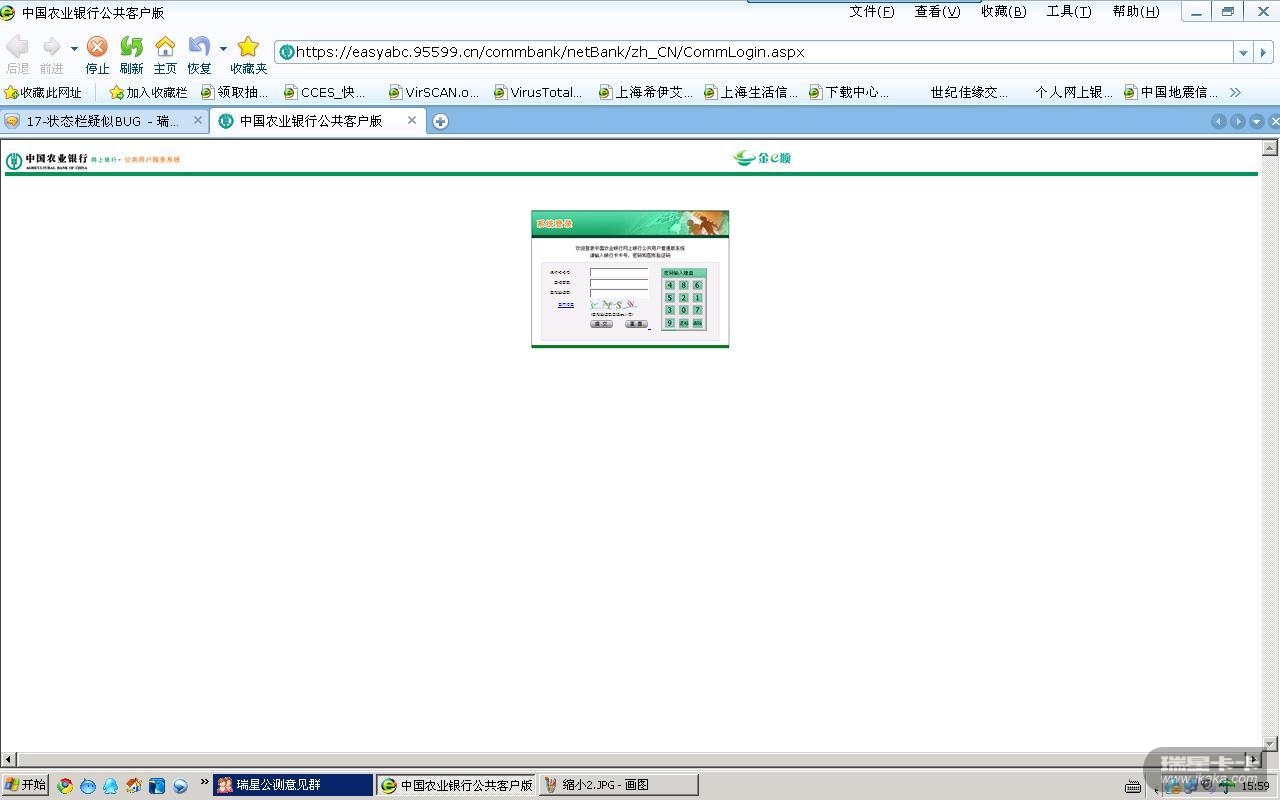Open the tab list dropdown arrow
Screen dimensions: 1280x800
click(1257, 121)
